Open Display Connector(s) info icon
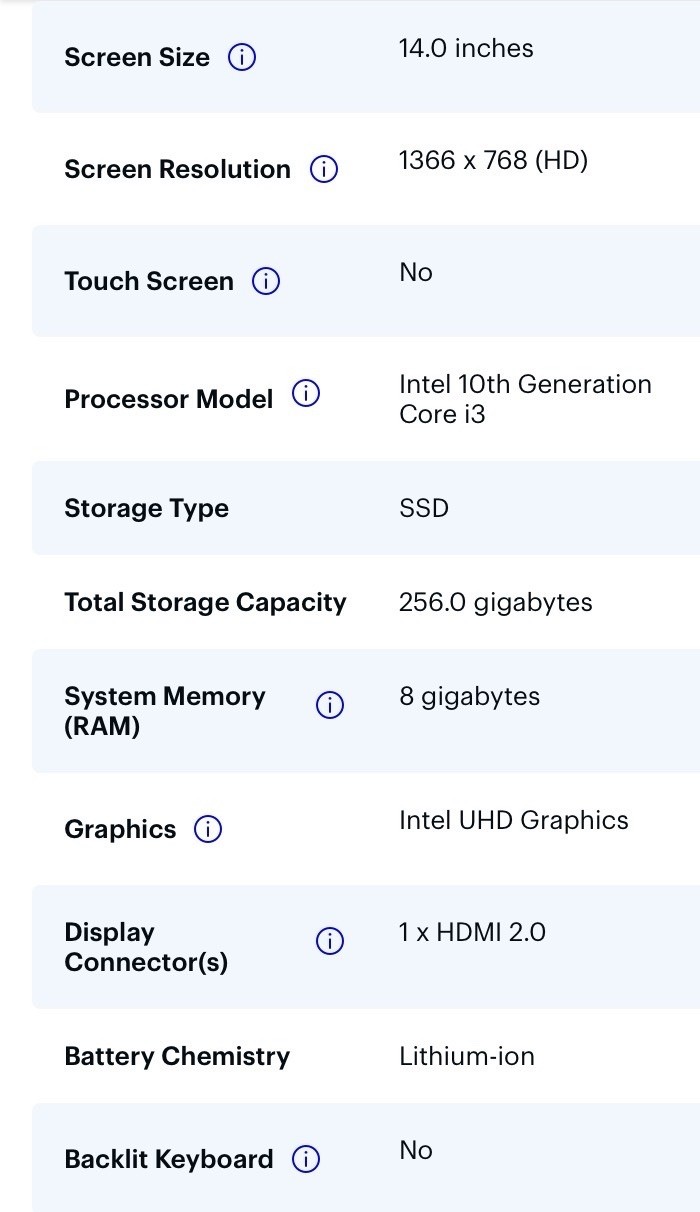The height and width of the screenshot is (1212, 700). tap(330, 941)
